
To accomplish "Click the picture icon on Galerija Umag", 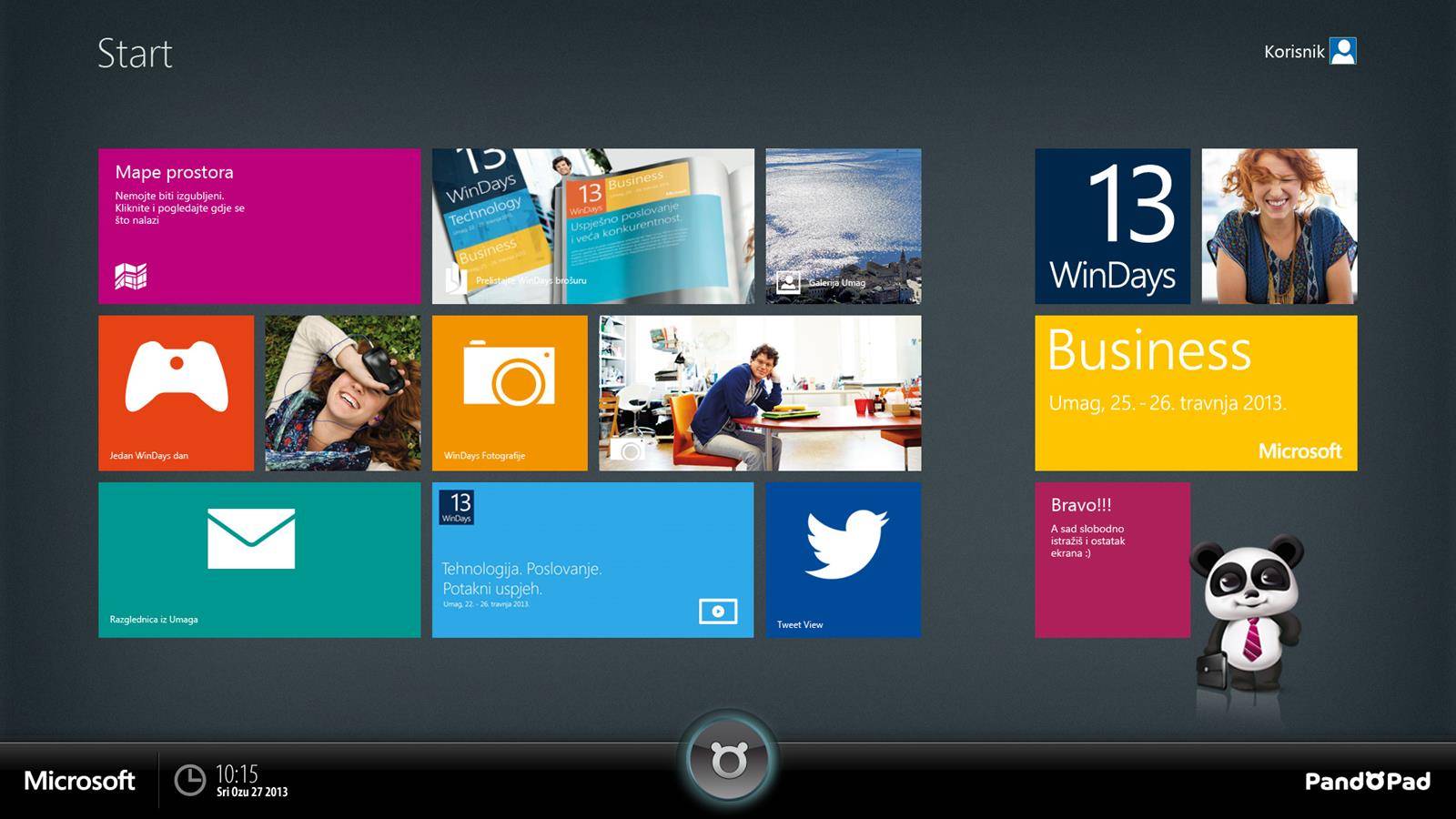I will (788, 282).
